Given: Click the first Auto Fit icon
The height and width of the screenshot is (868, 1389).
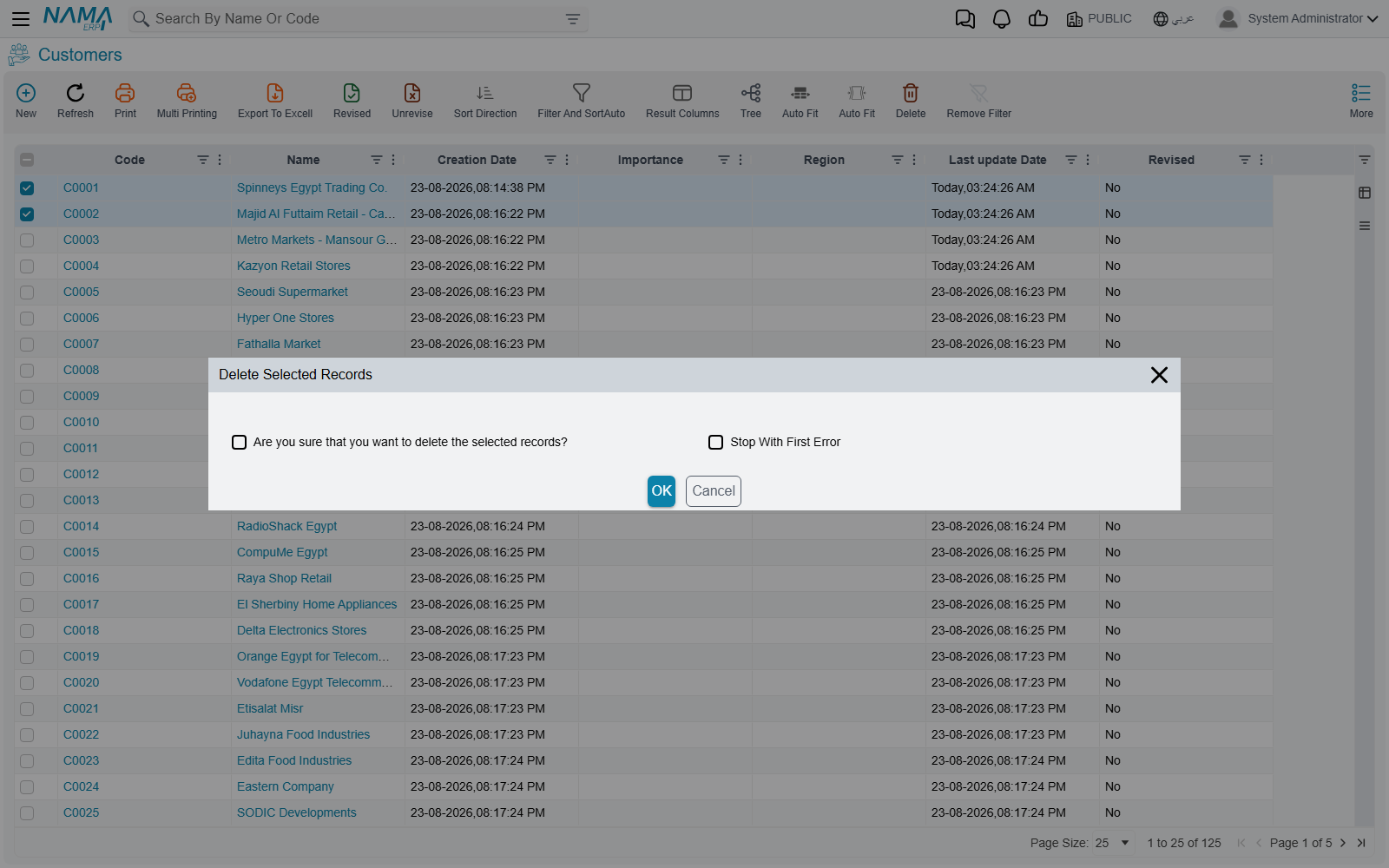Looking at the screenshot, I should (800, 93).
